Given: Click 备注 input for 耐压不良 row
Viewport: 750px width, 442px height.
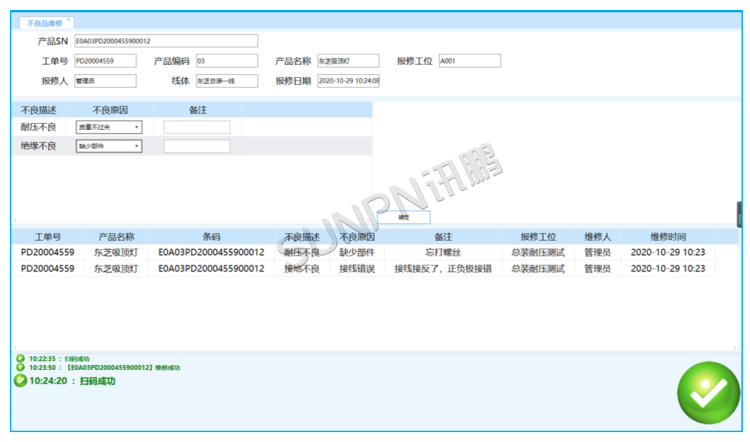Looking at the screenshot, I should pyautogui.click(x=197, y=127).
